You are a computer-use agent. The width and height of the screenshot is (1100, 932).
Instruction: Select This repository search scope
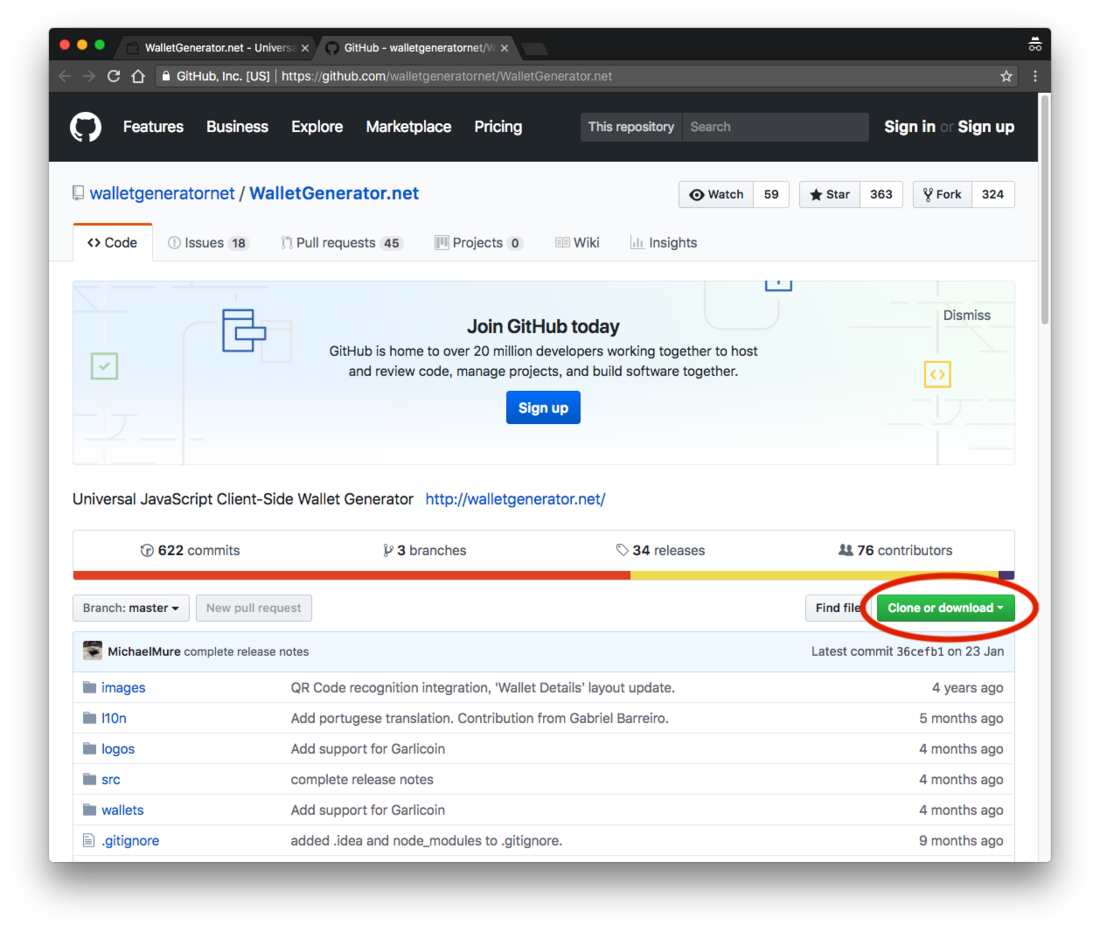tap(631, 127)
